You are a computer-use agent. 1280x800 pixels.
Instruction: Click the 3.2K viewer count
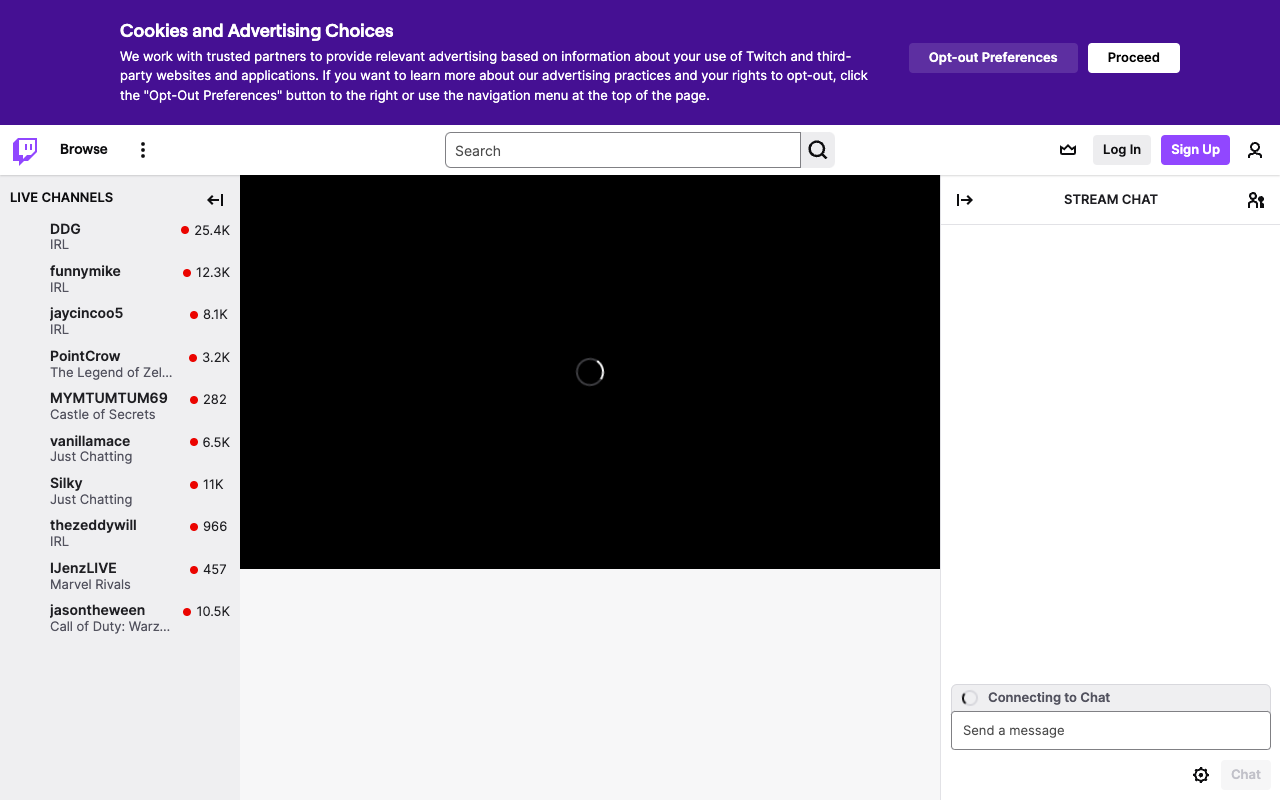click(x=216, y=357)
